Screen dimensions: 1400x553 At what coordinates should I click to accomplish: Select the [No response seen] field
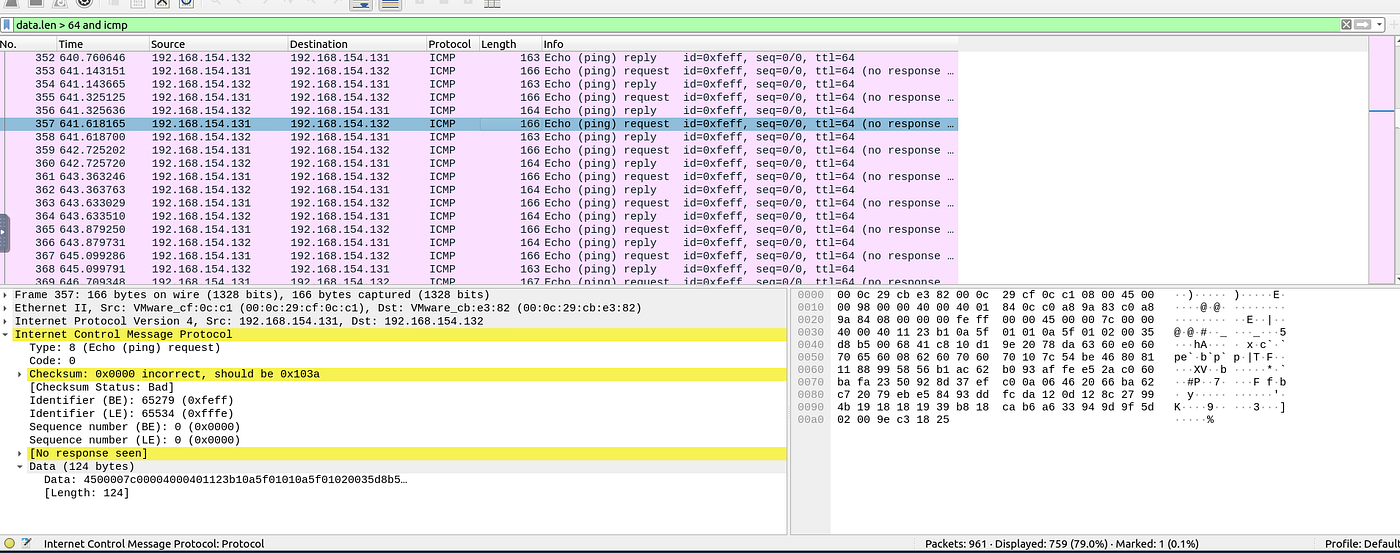coord(88,453)
